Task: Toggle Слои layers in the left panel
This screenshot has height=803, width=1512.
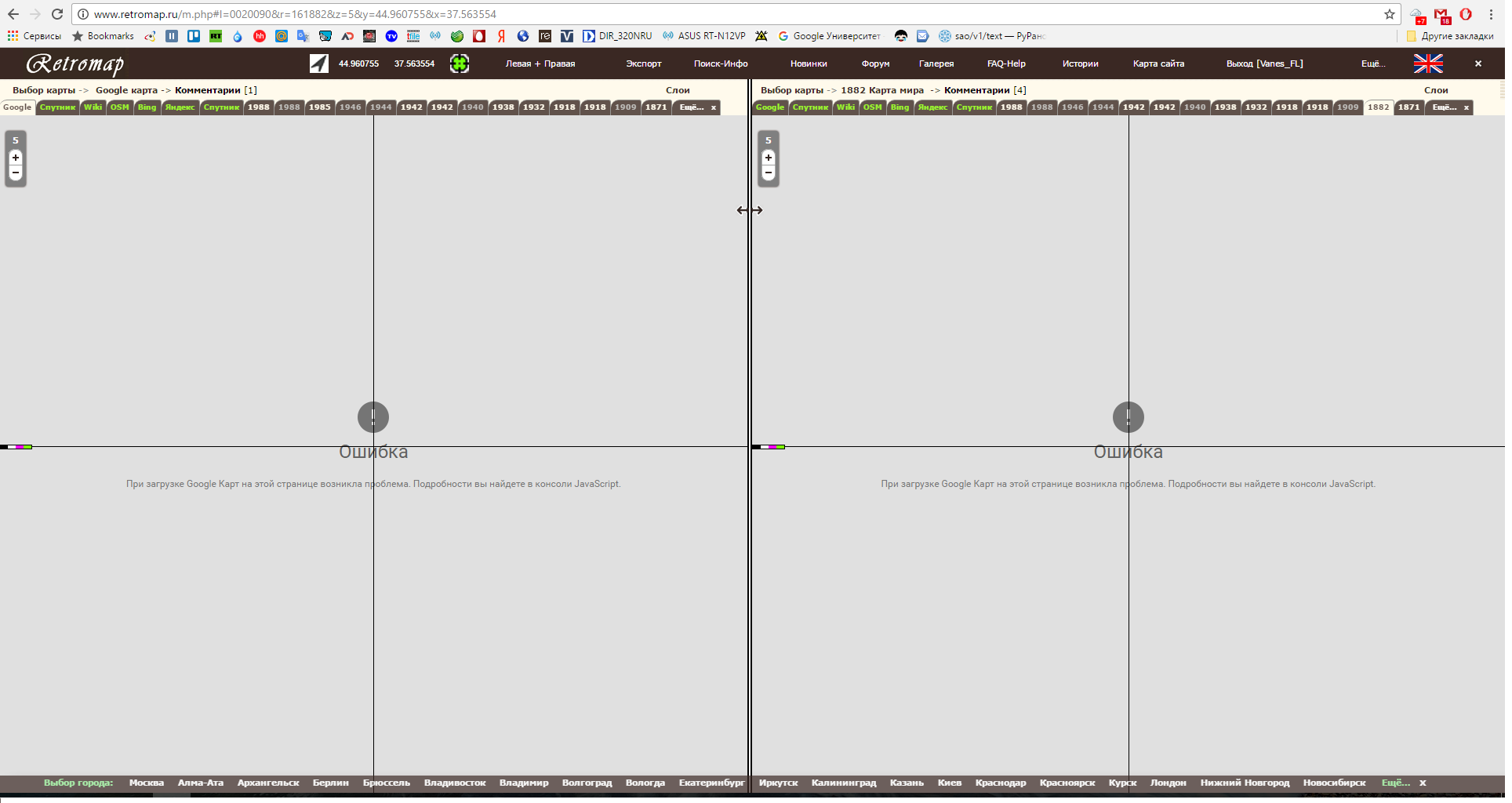Action: [x=677, y=90]
